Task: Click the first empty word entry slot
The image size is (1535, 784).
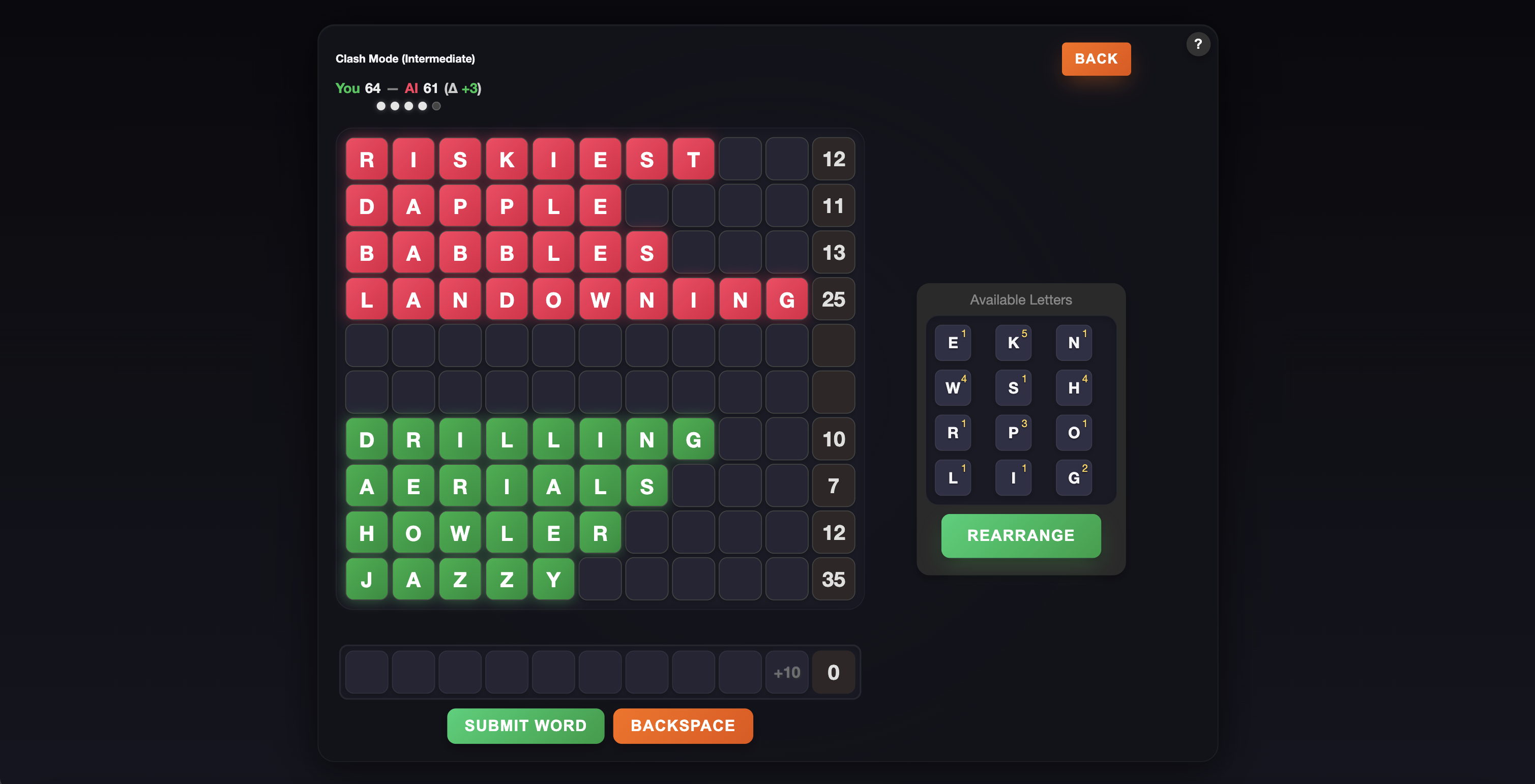Action: [x=367, y=672]
